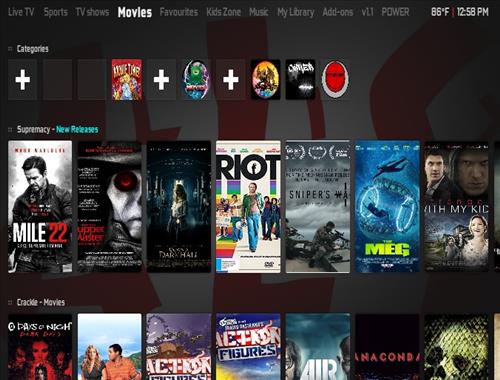
Task: Click the 12:58 PM clock
Action: point(473,12)
